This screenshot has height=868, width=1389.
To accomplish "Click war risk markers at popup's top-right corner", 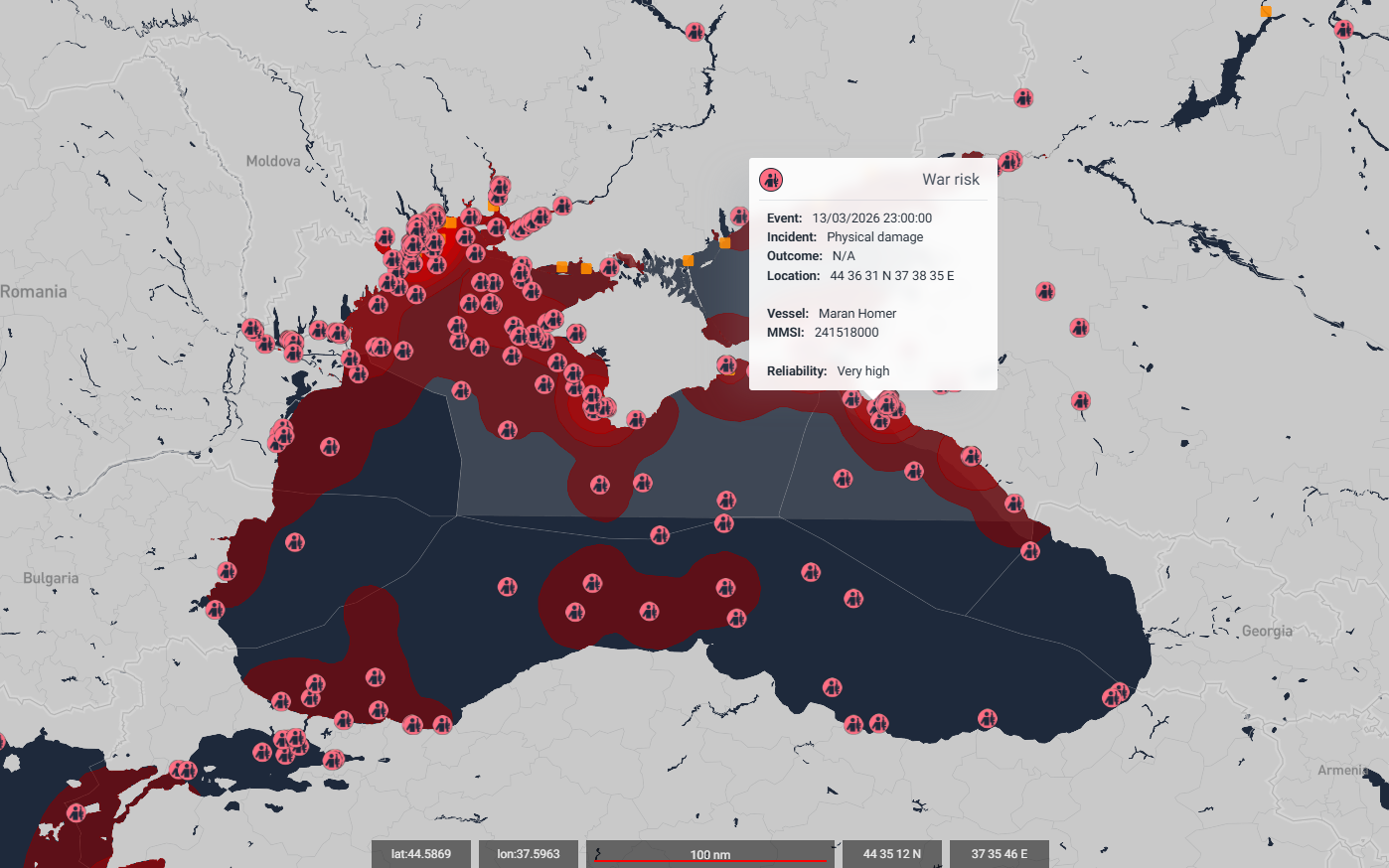I will [1009, 161].
